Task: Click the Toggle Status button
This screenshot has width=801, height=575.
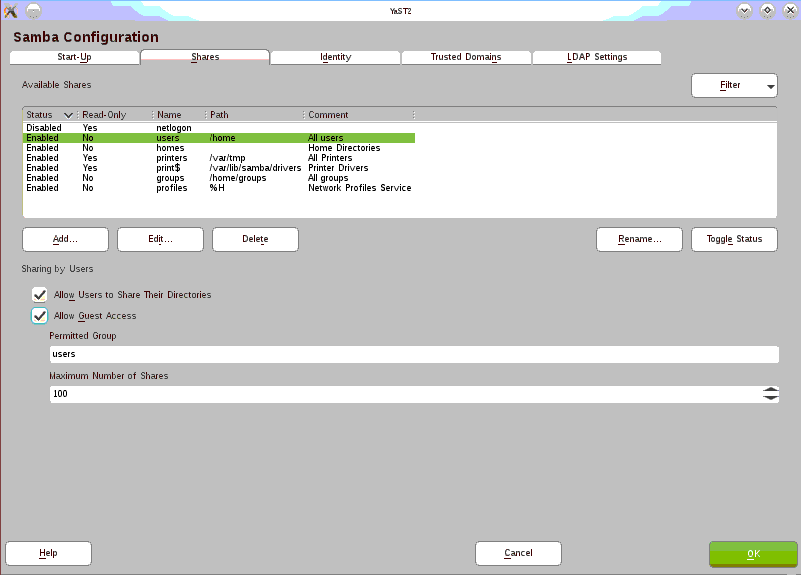Action: click(x=735, y=239)
